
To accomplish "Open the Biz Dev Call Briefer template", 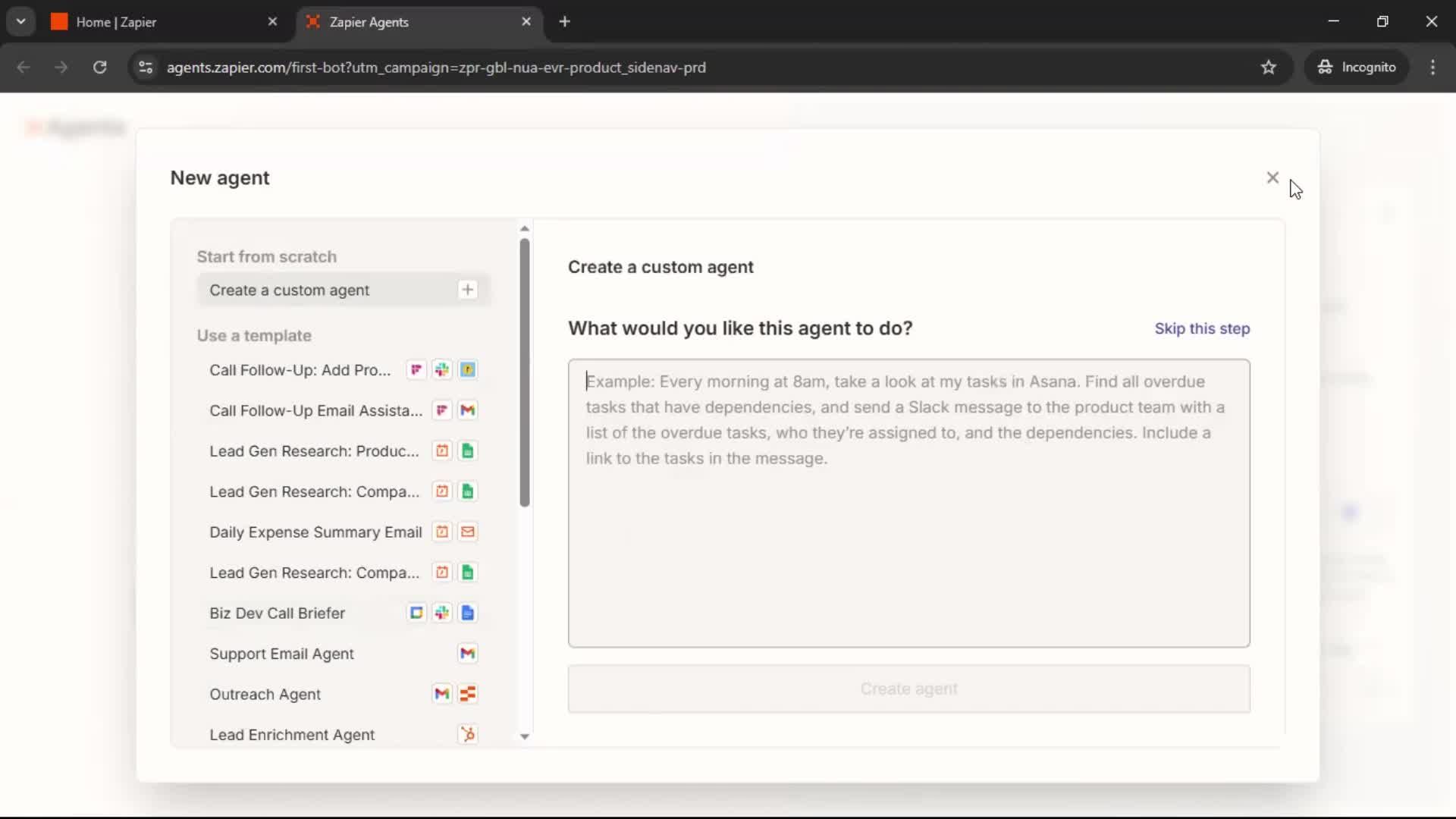I will 344,613.
